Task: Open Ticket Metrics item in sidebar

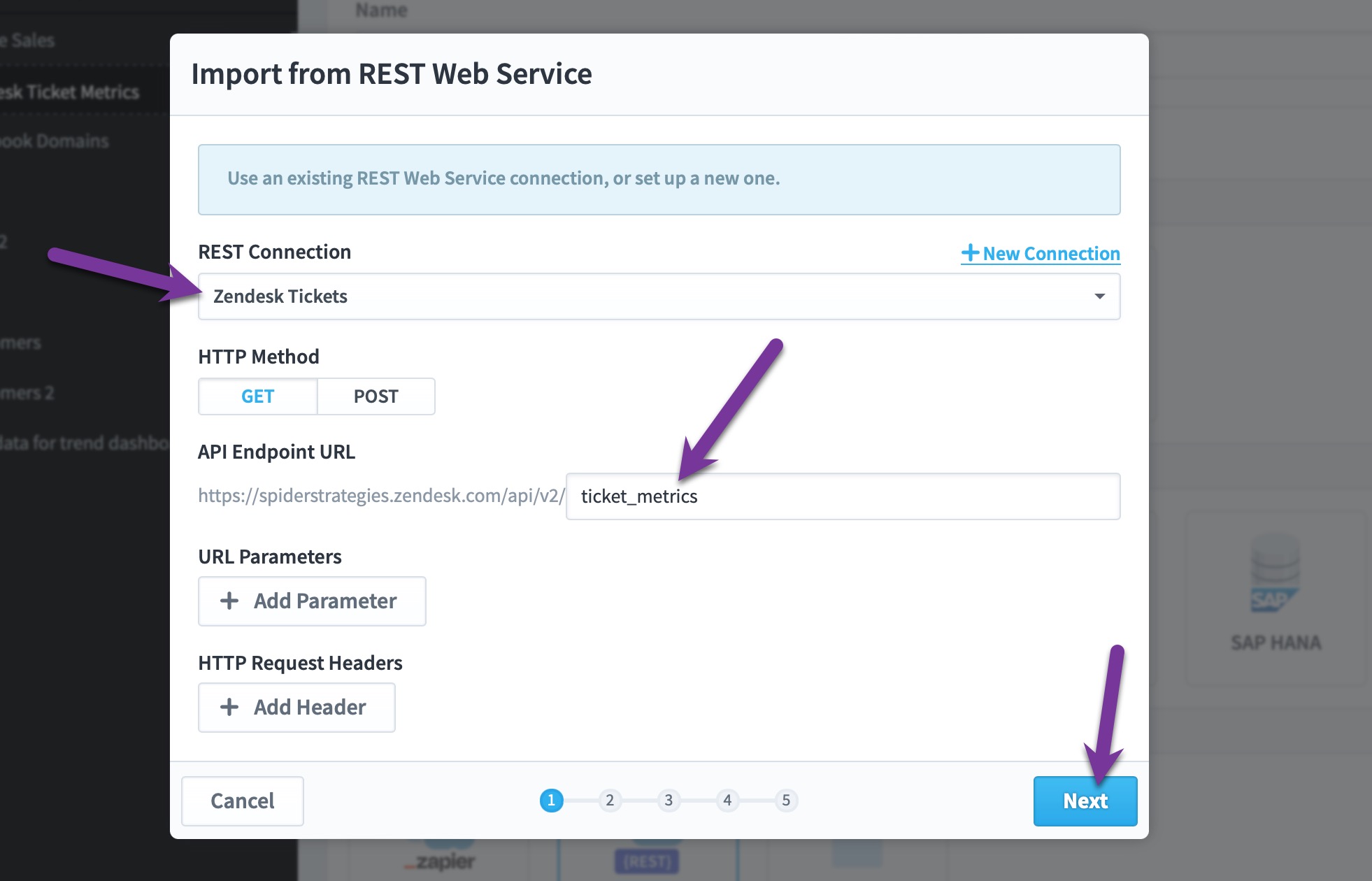Action: click(70, 92)
